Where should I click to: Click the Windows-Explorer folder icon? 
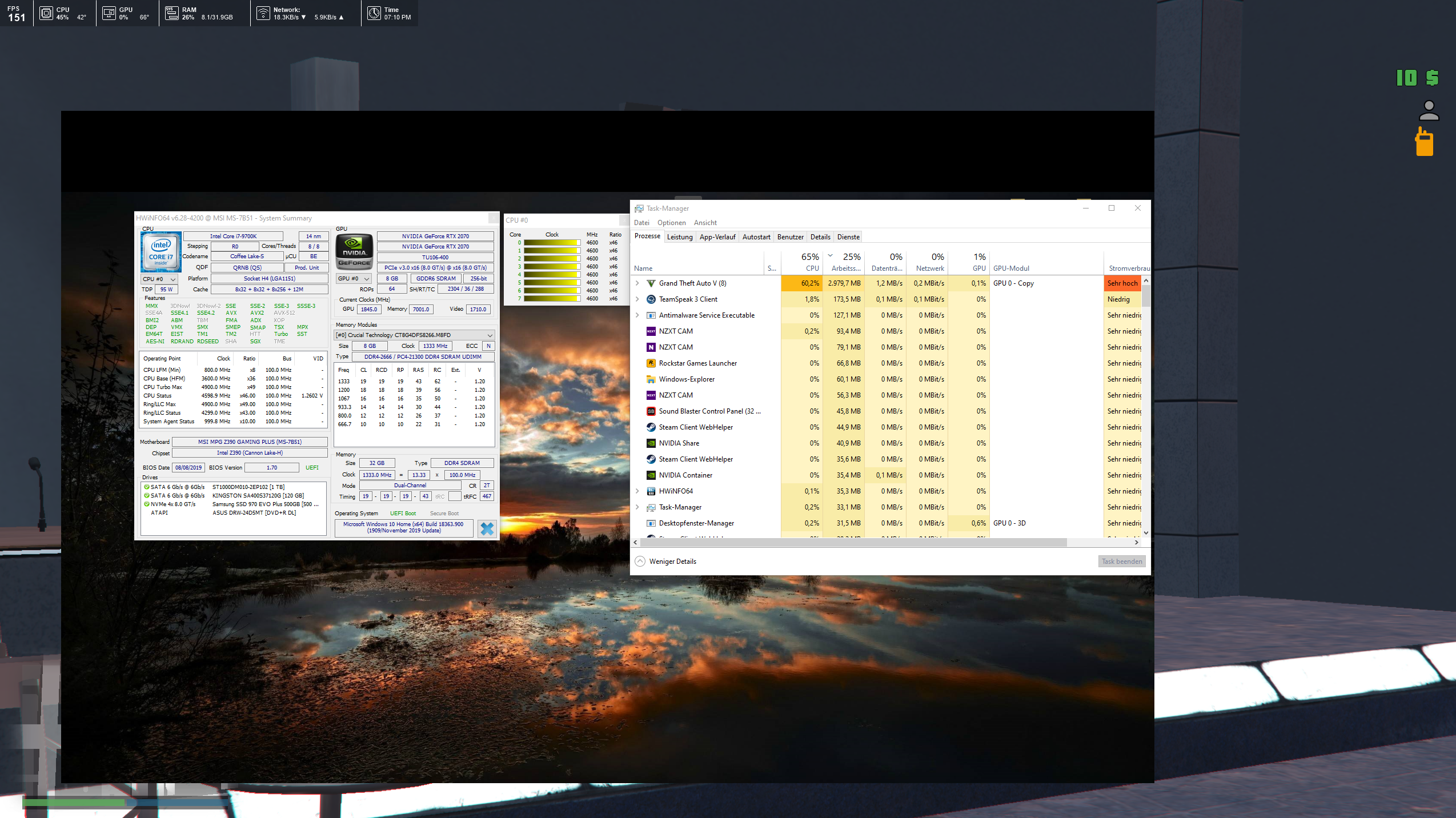point(651,379)
